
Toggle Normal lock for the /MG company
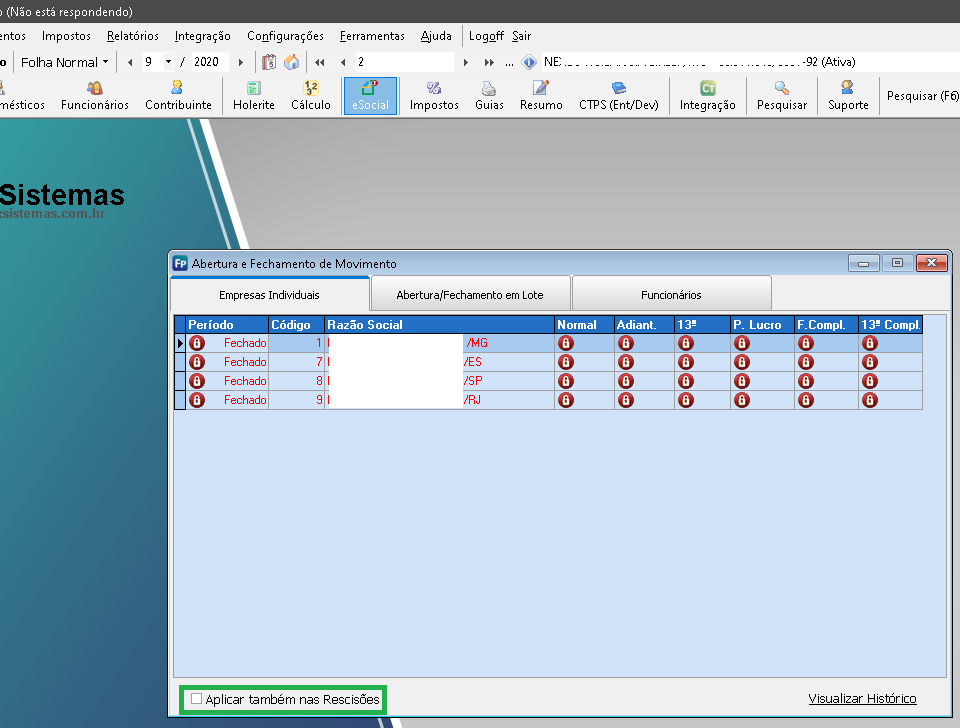tap(566, 343)
